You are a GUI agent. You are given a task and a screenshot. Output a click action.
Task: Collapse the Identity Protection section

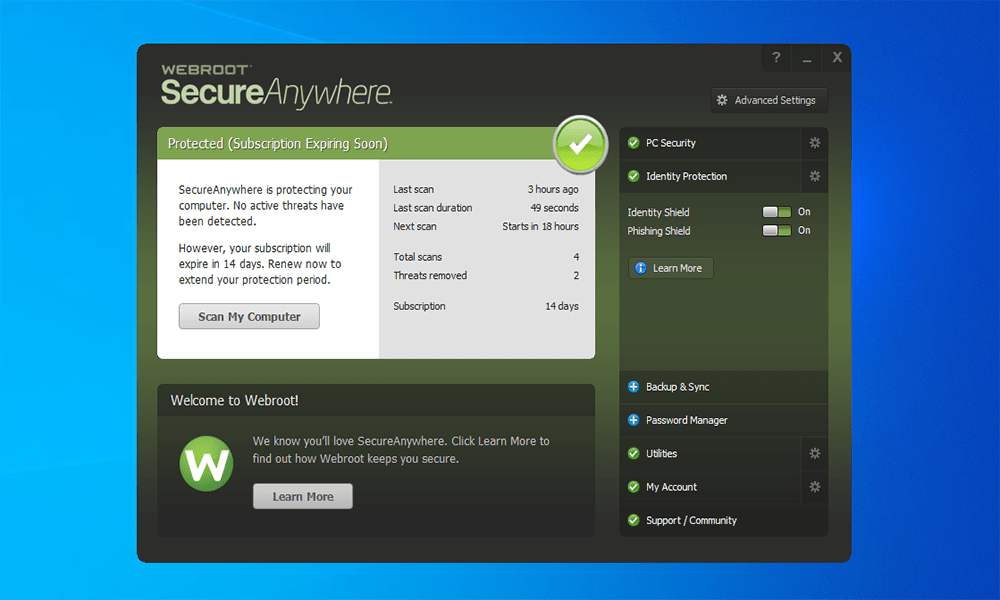click(710, 176)
